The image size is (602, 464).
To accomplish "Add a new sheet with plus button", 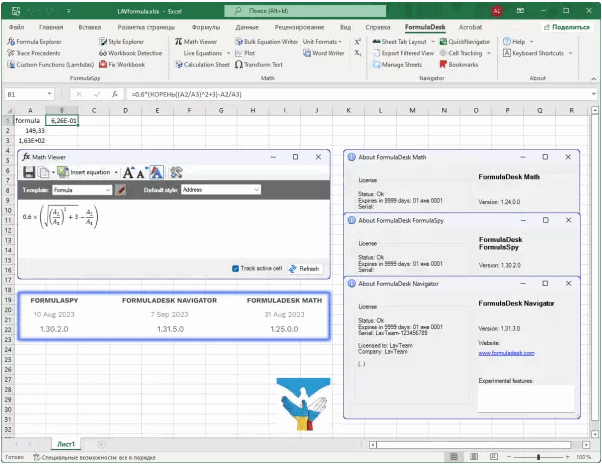I will [101, 444].
